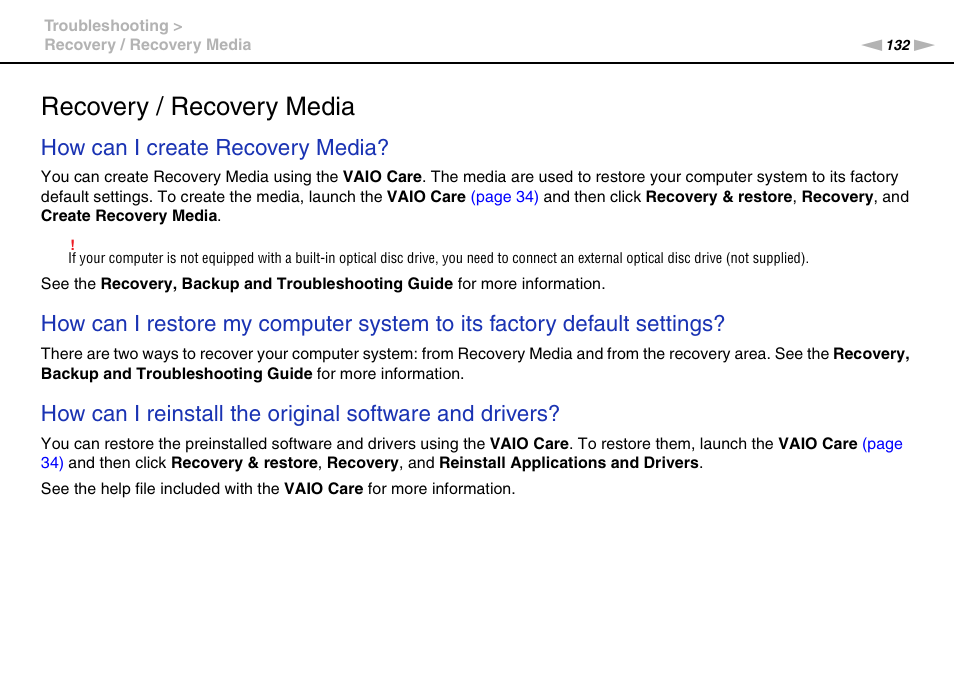Click heading about restoring factory default settings
The height and width of the screenshot is (674, 954).
pyautogui.click(x=383, y=324)
